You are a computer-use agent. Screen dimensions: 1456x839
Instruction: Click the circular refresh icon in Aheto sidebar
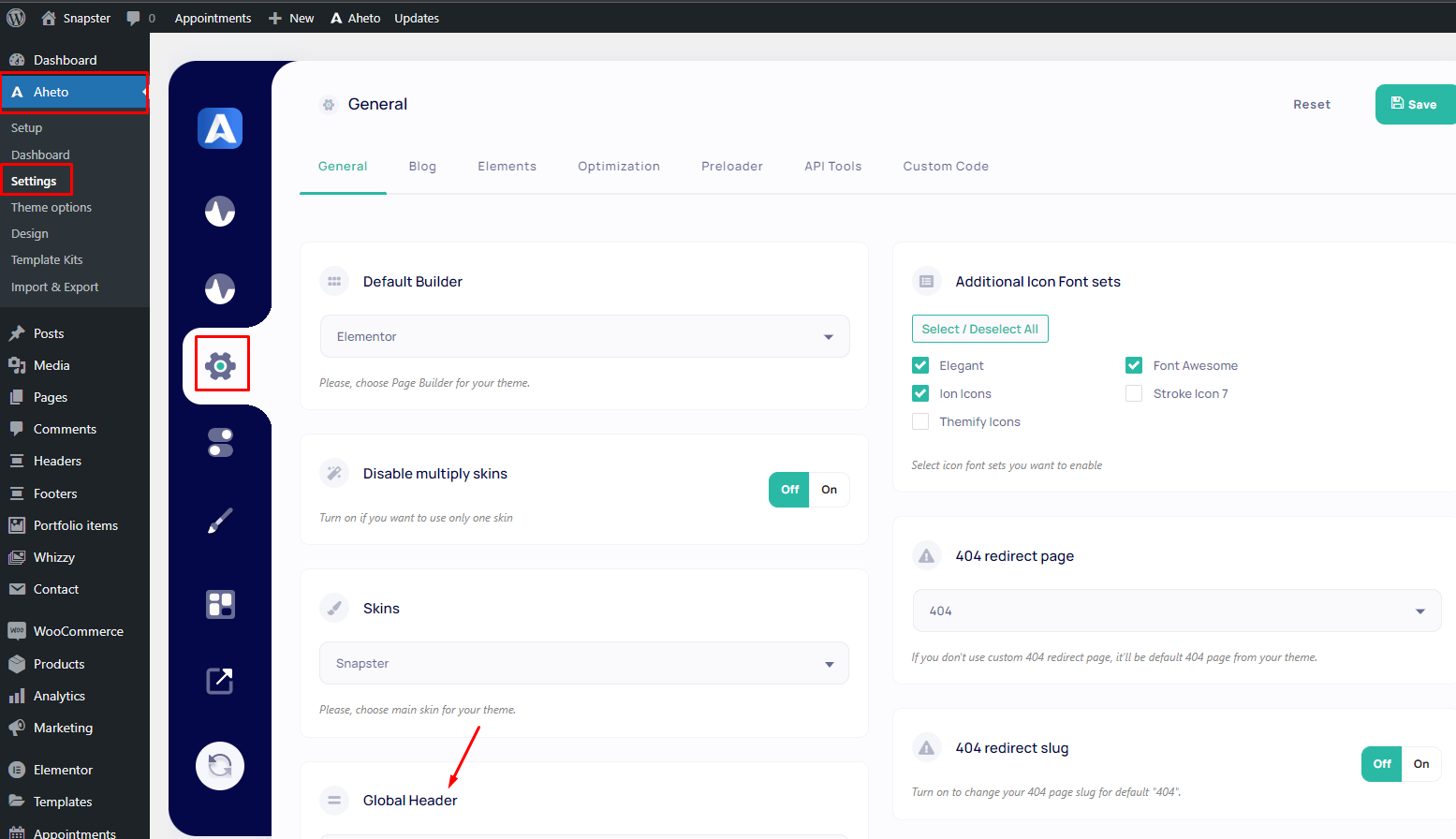220,766
